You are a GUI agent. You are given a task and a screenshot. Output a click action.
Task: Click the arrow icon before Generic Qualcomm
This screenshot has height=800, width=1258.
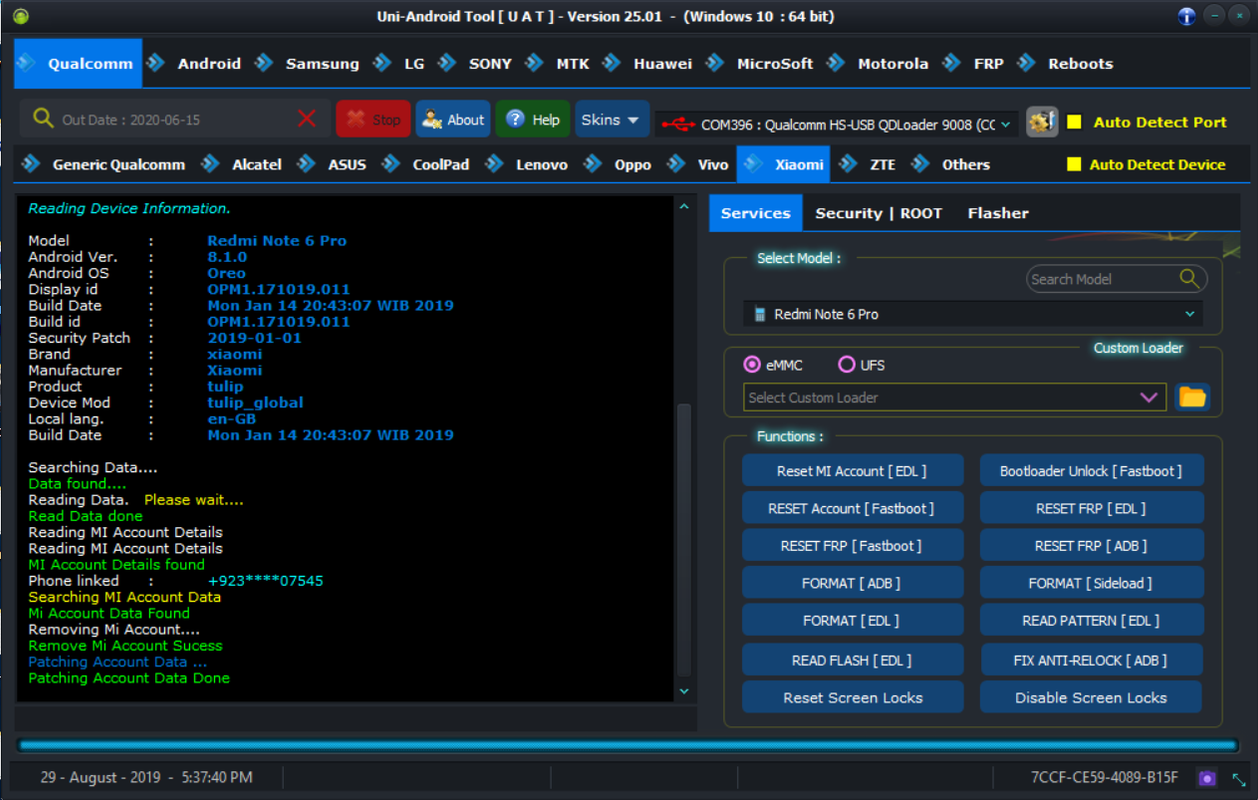(x=31, y=164)
